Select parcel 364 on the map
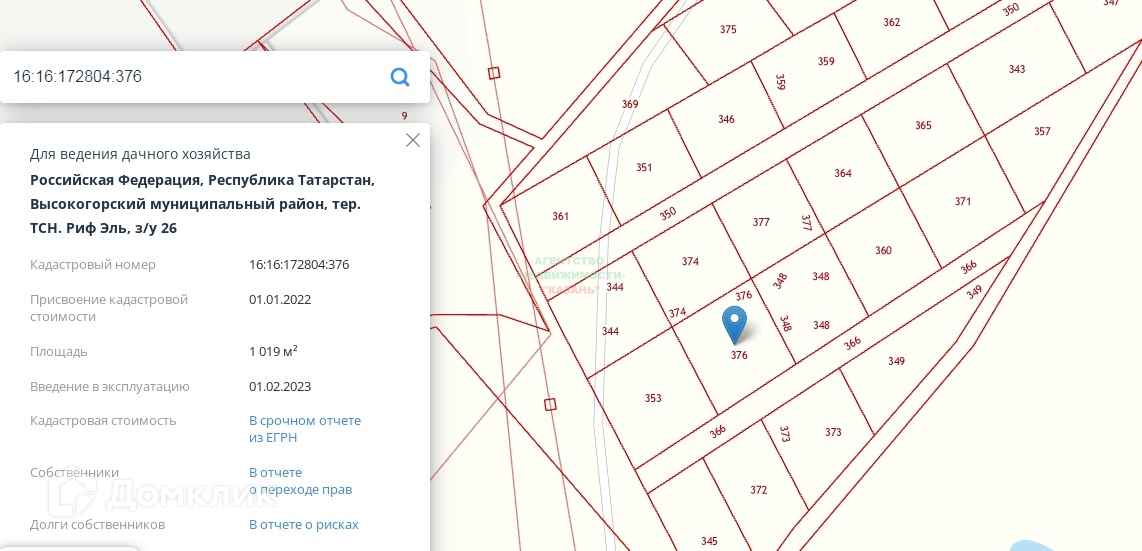Image resolution: width=1142 pixels, height=551 pixels. click(843, 173)
